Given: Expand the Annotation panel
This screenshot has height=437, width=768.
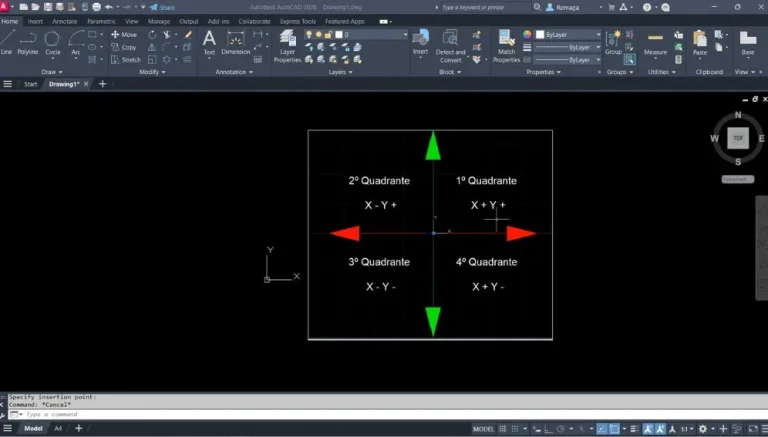Looking at the screenshot, I should [234, 72].
